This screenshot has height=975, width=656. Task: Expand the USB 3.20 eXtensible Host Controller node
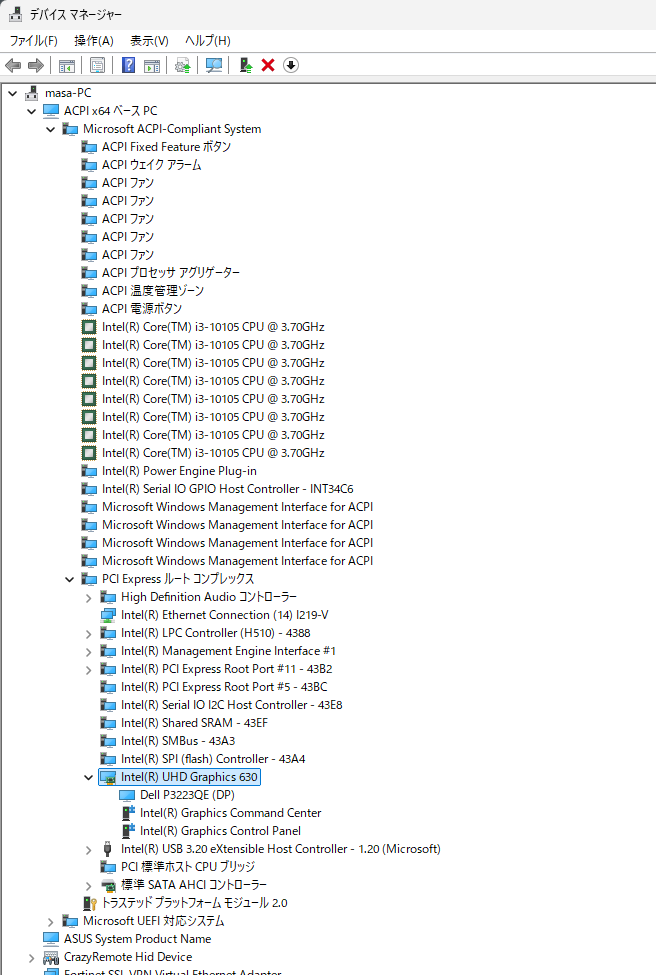[88, 850]
